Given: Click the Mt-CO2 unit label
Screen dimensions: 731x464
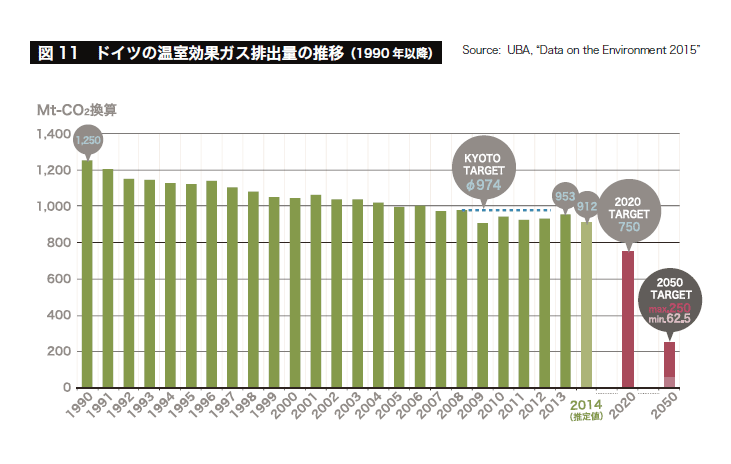Looking at the screenshot, I should point(64,110).
